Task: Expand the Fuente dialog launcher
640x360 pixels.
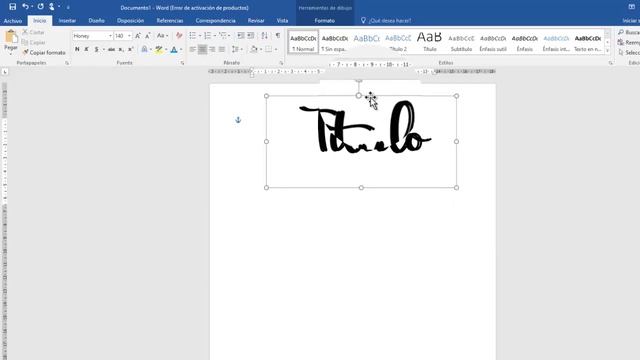Action: tap(182, 63)
